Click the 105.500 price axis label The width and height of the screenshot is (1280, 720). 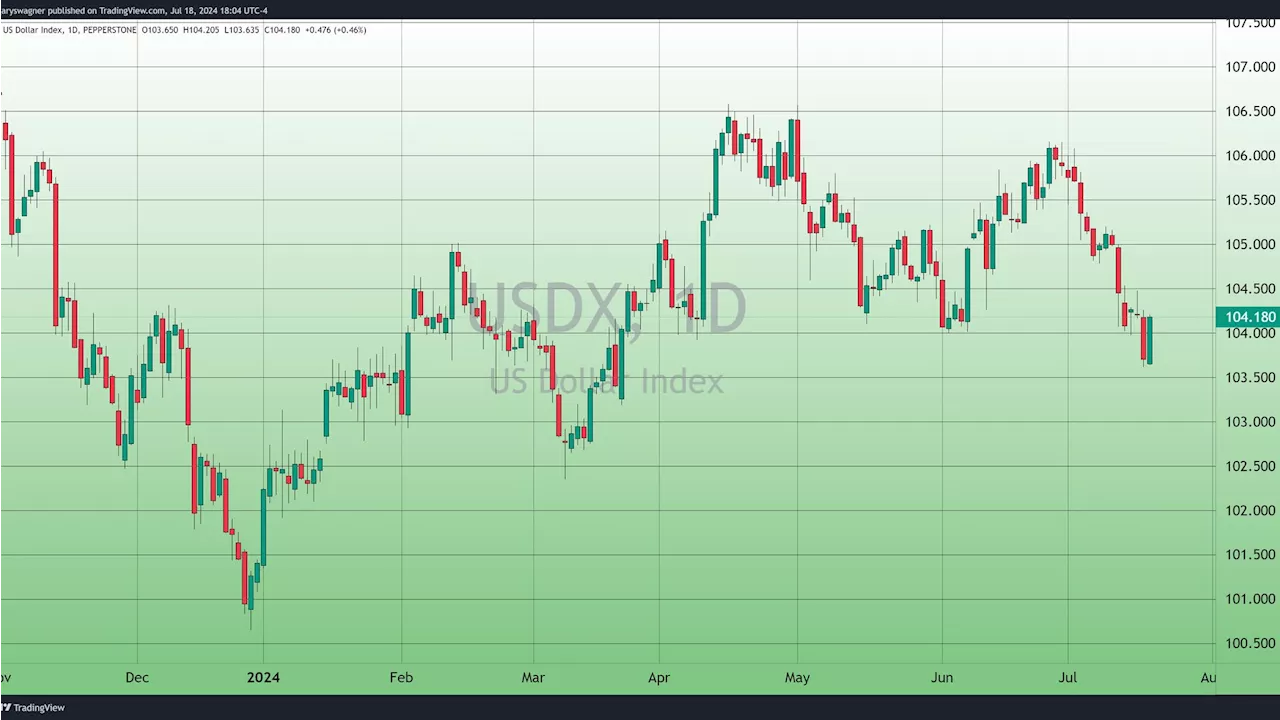tap(1250, 200)
